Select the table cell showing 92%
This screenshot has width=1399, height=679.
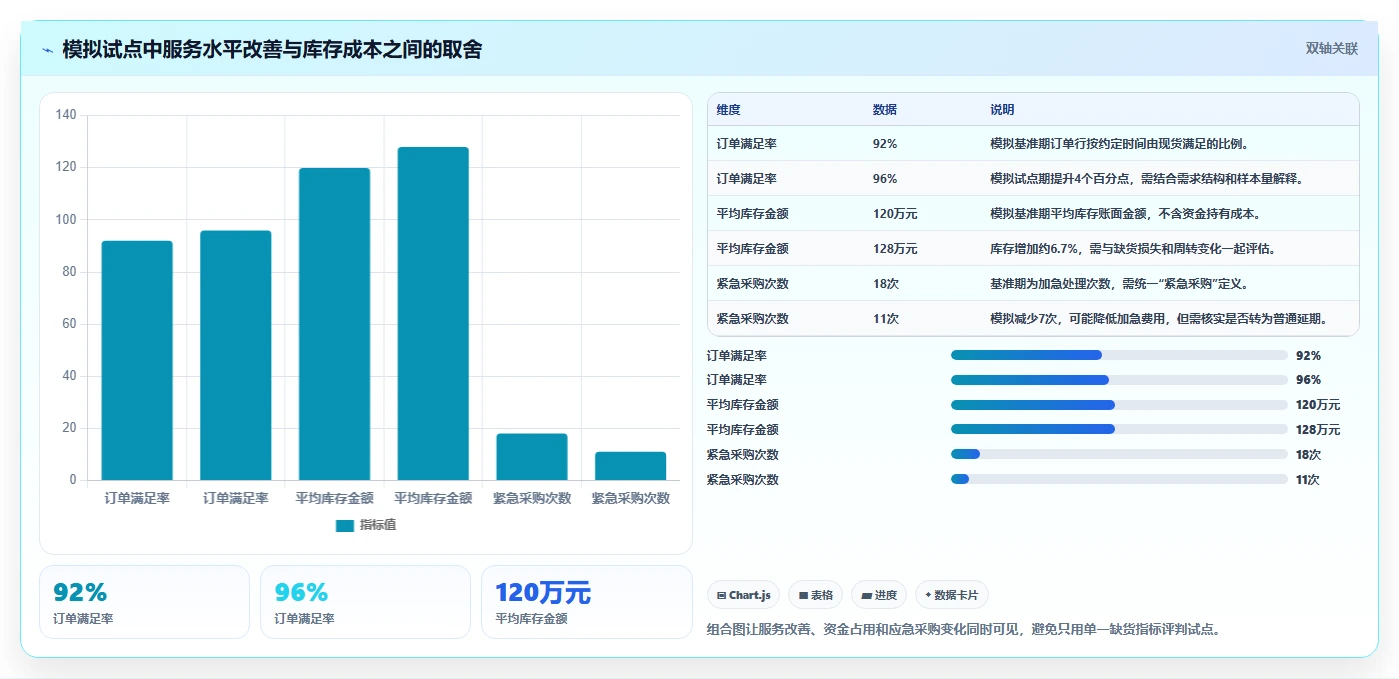click(x=885, y=144)
